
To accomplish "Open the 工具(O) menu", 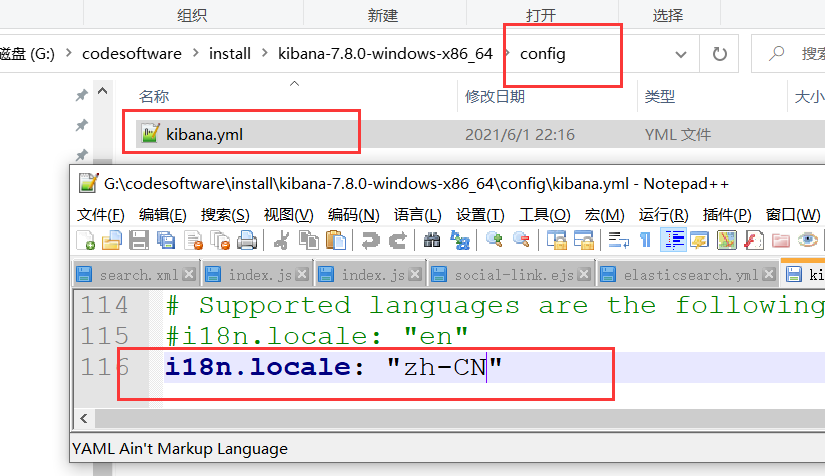I will 545,215.
